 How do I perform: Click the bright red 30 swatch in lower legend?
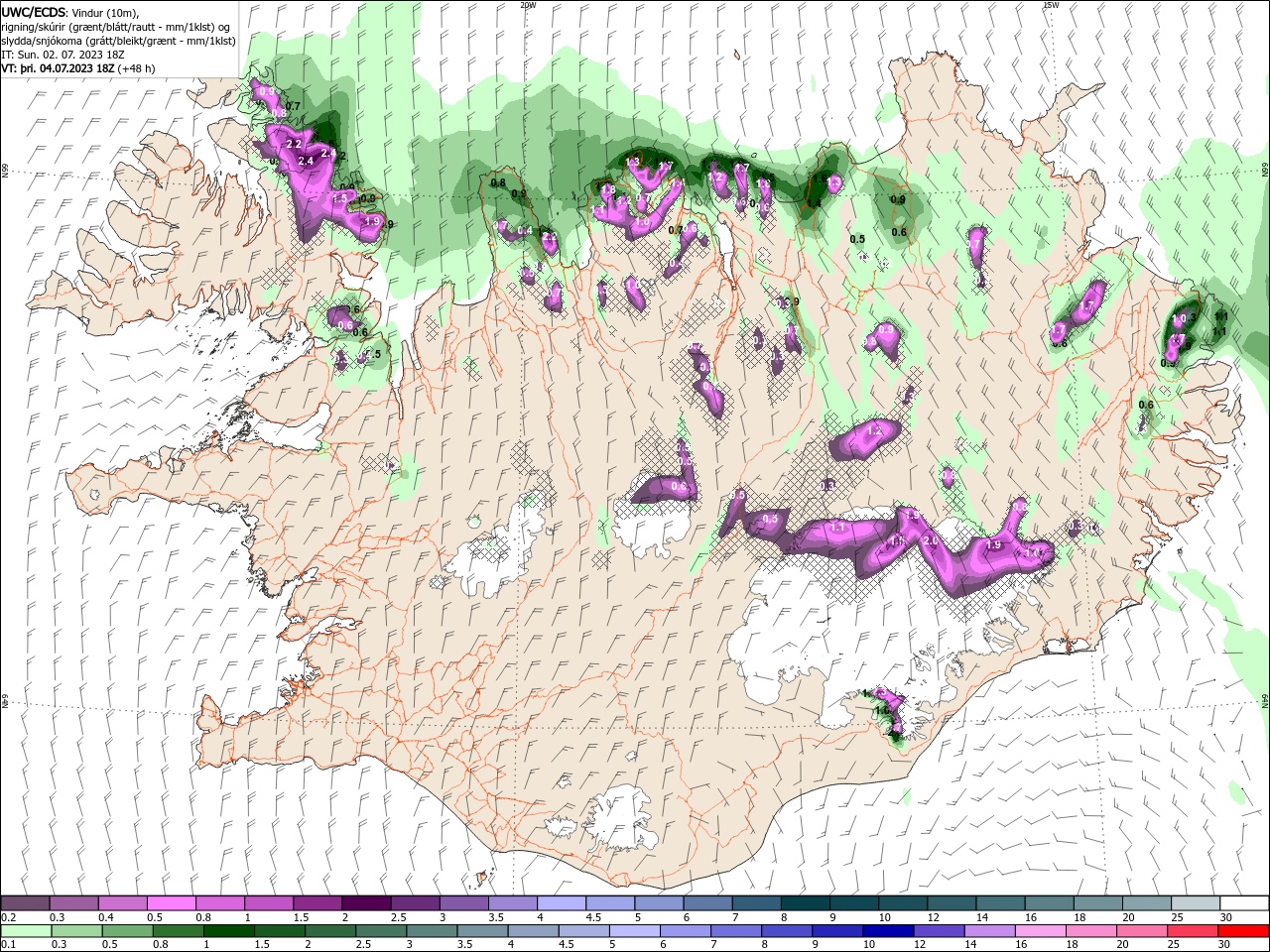tap(1243, 931)
